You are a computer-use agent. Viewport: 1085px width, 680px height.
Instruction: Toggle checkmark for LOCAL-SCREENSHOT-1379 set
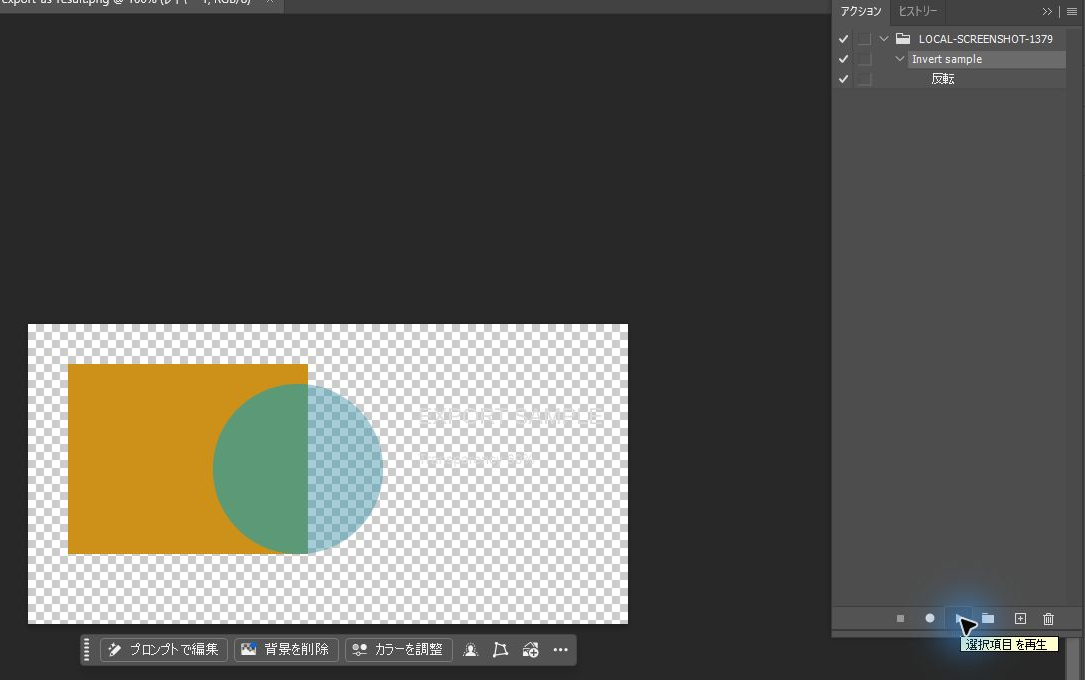click(x=844, y=39)
